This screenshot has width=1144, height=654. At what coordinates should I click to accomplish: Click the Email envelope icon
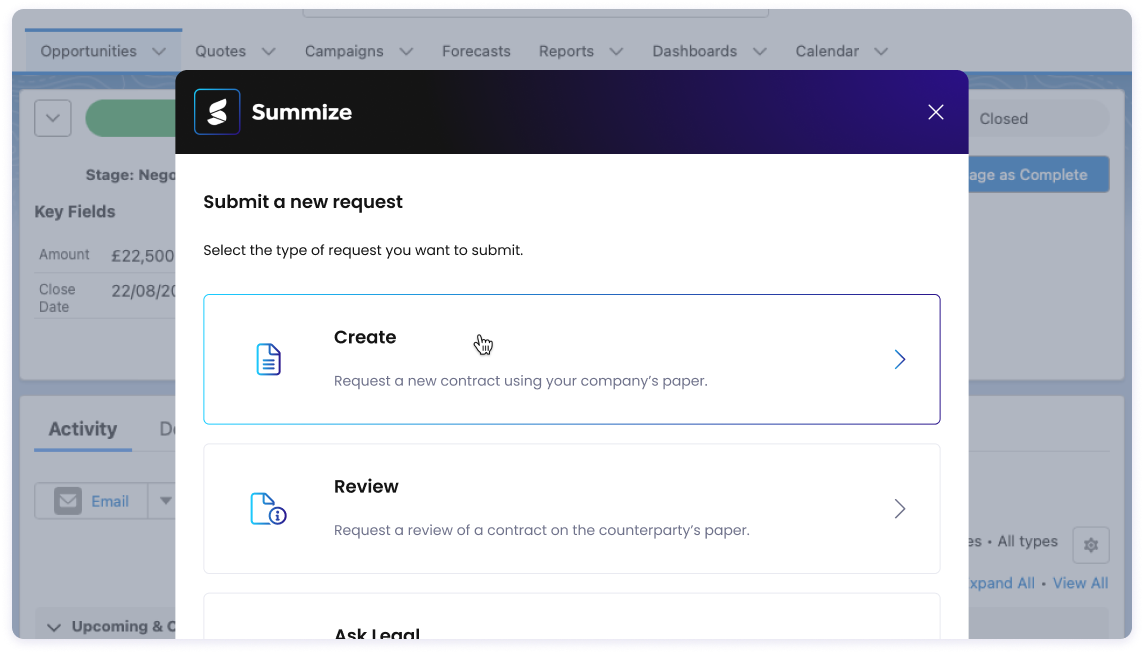[x=68, y=501]
